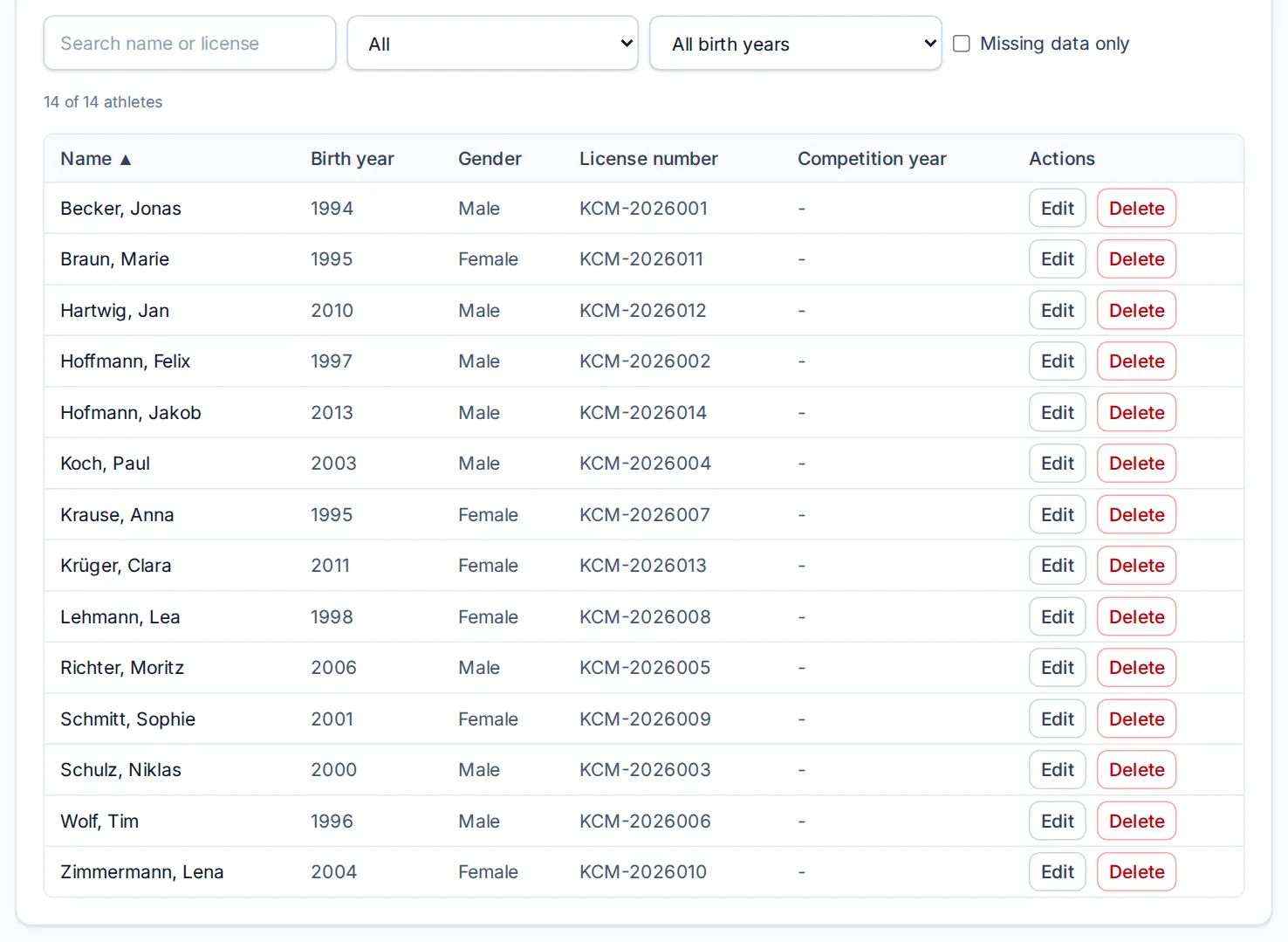
Task: Sort by the Name column header
Action: (95, 159)
